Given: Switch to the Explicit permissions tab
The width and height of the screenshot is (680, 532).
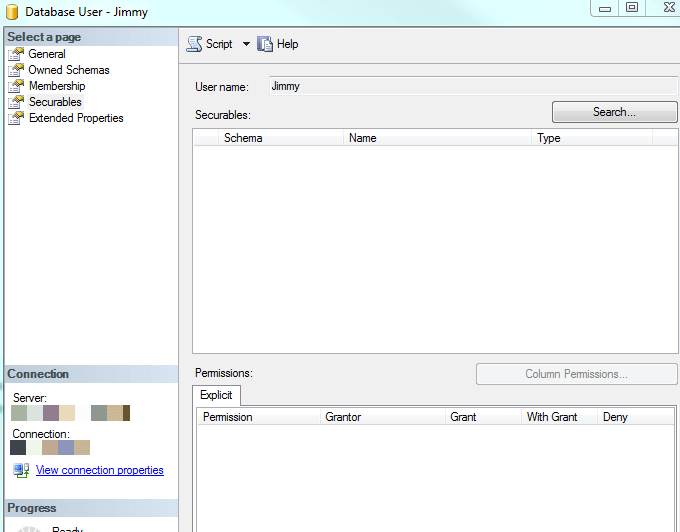Looking at the screenshot, I should [x=216, y=395].
